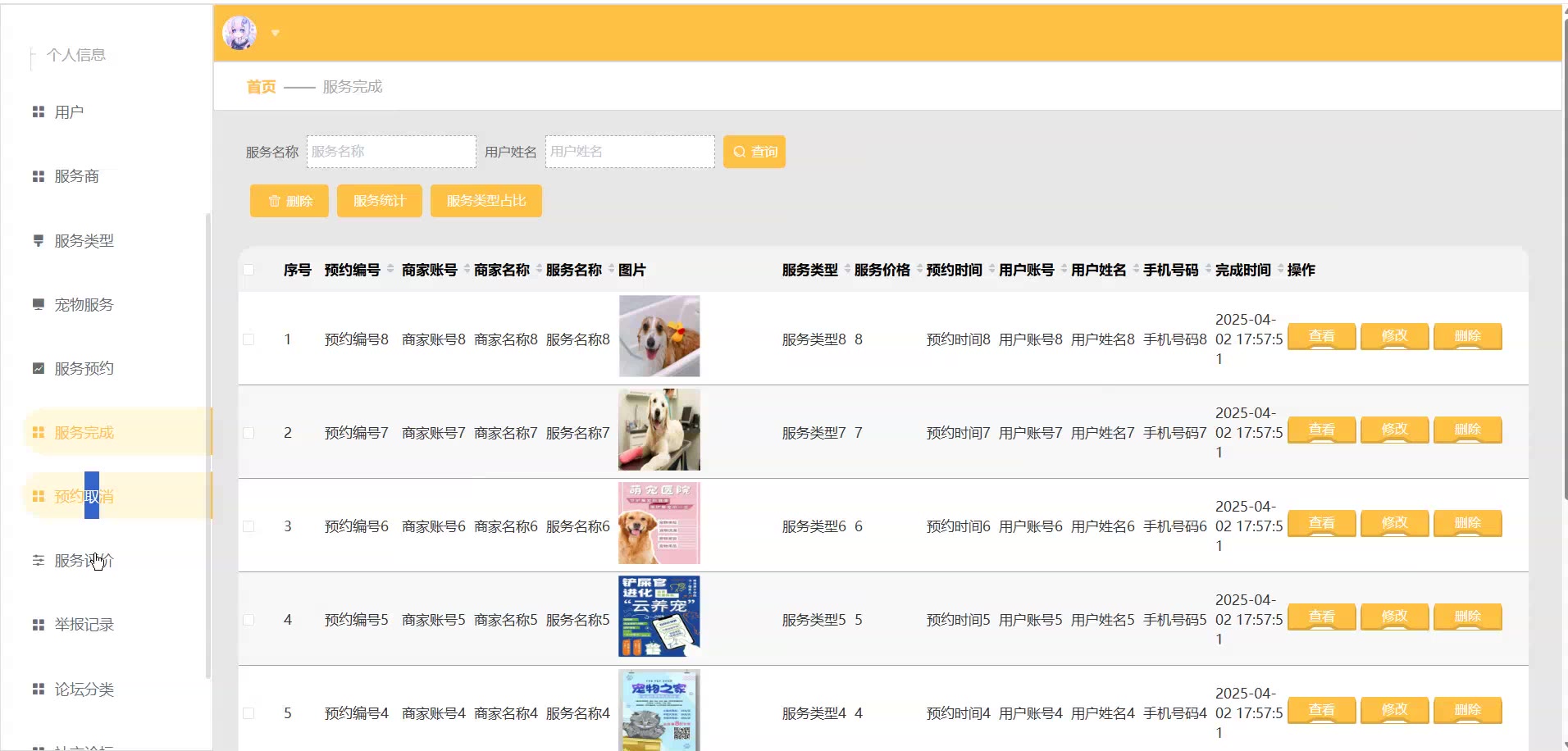Sort by the 预约编号 column arrows
Image resolution: width=1568 pixels, height=751 pixels.
(390, 269)
